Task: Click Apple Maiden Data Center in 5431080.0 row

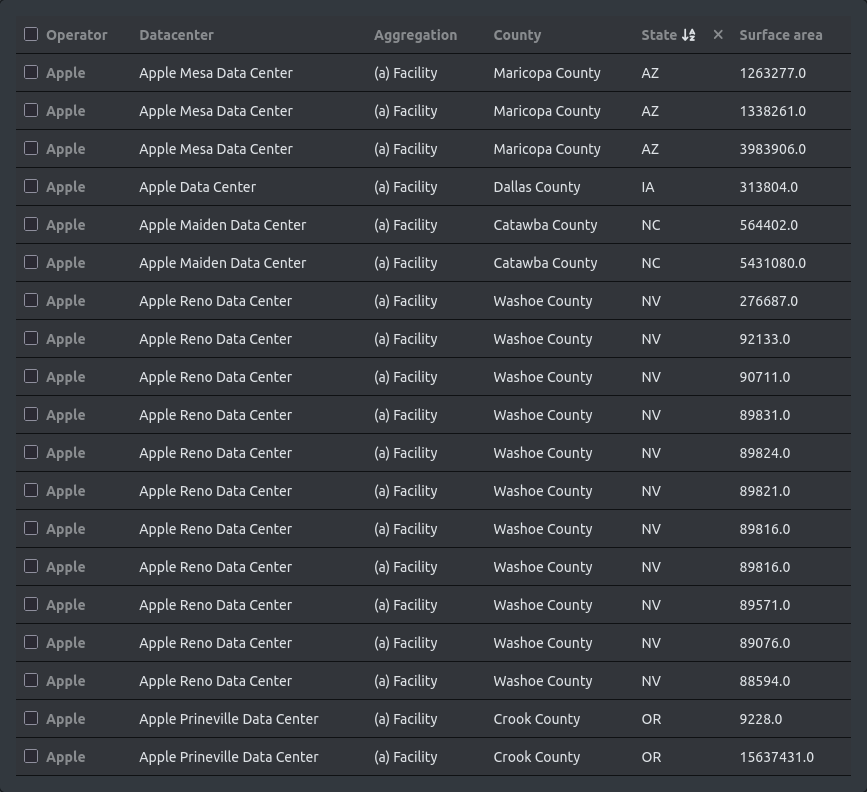Action: [222, 263]
